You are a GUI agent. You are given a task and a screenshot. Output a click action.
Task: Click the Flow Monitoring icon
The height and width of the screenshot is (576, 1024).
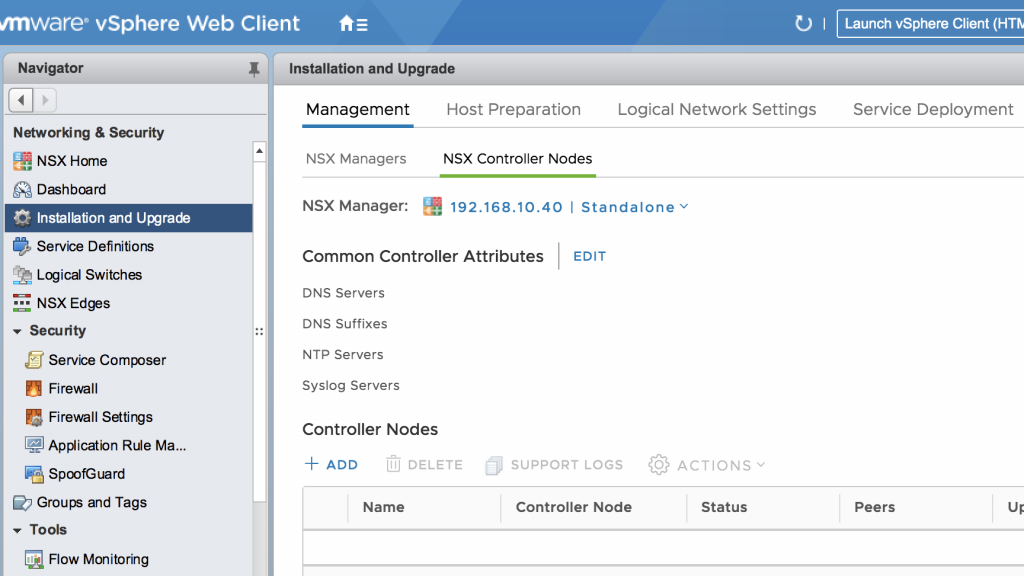[34, 559]
